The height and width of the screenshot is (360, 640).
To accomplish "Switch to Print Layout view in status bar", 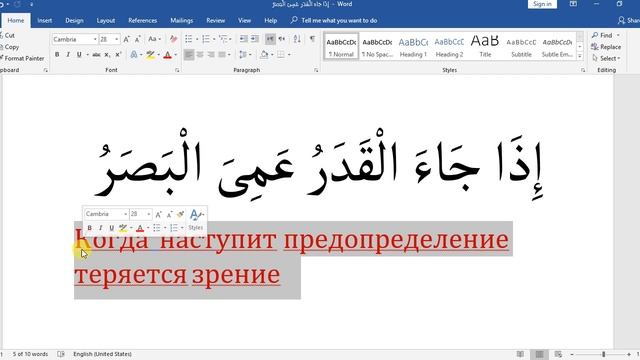I will [x=539, y=354].
